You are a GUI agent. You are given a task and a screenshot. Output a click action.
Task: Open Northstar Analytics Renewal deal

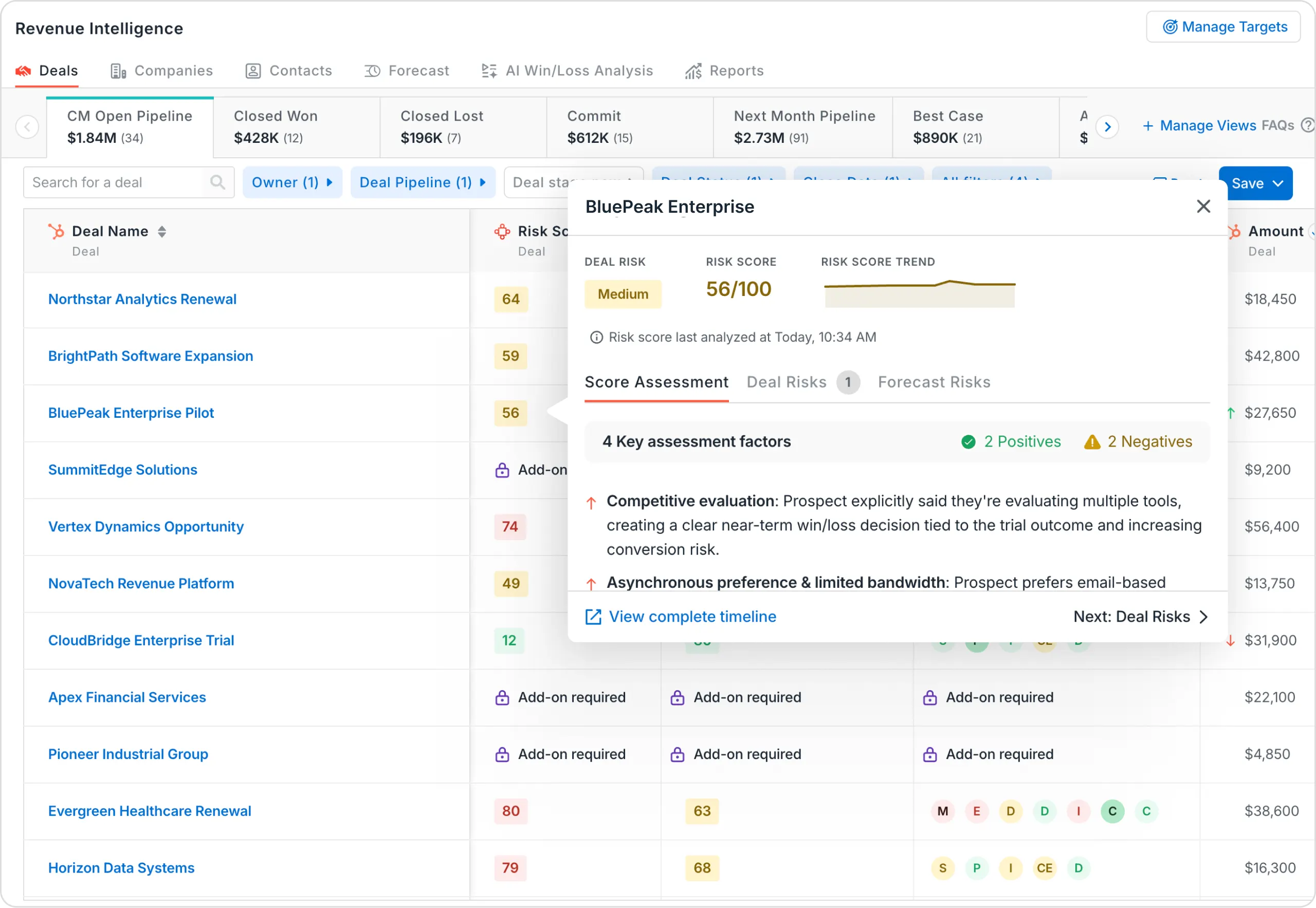point(142,299)
